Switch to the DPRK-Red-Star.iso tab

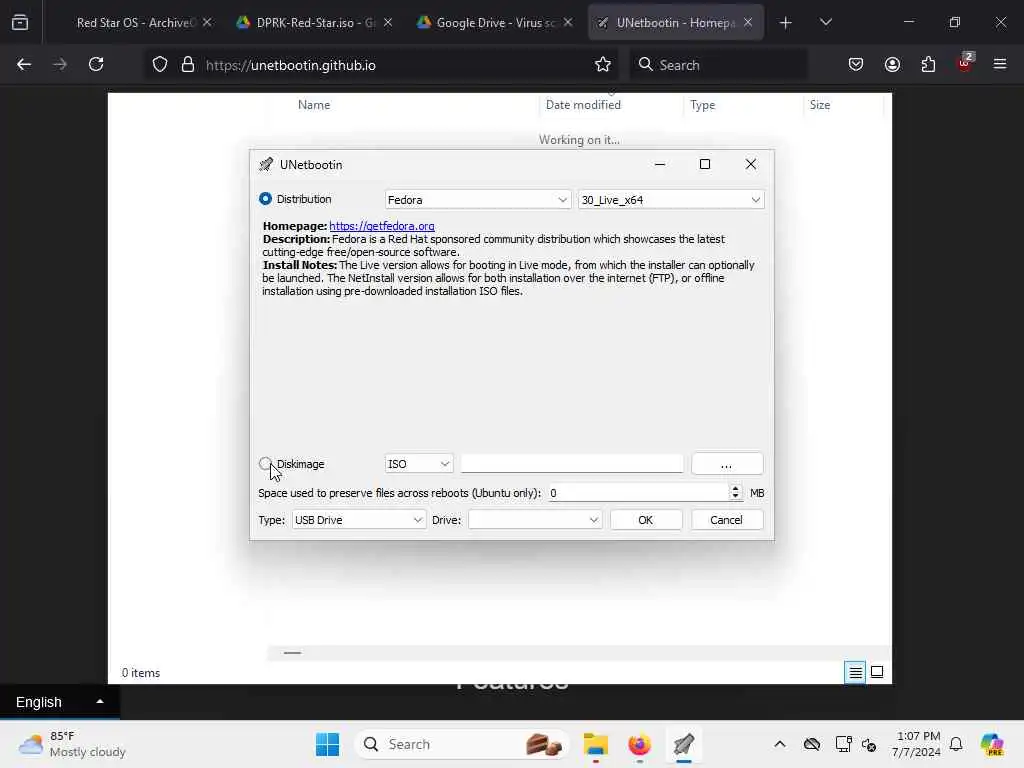click(315, 23)
